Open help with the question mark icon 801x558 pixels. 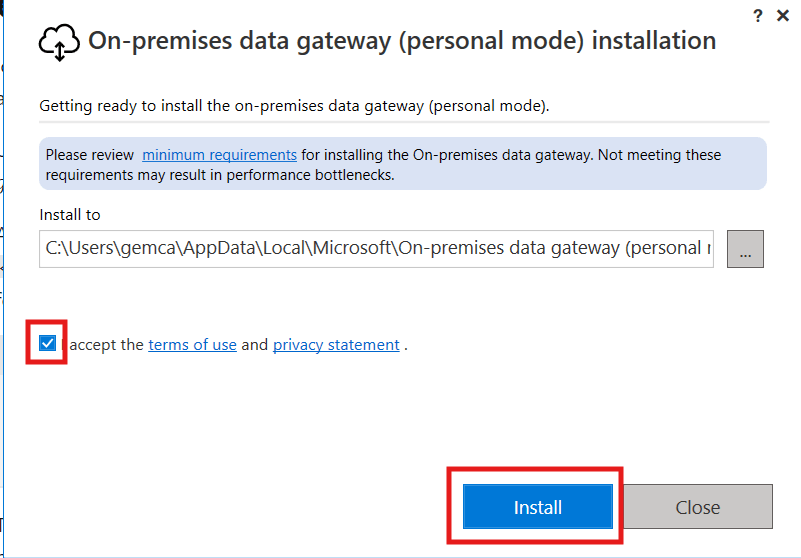point(758,16)
